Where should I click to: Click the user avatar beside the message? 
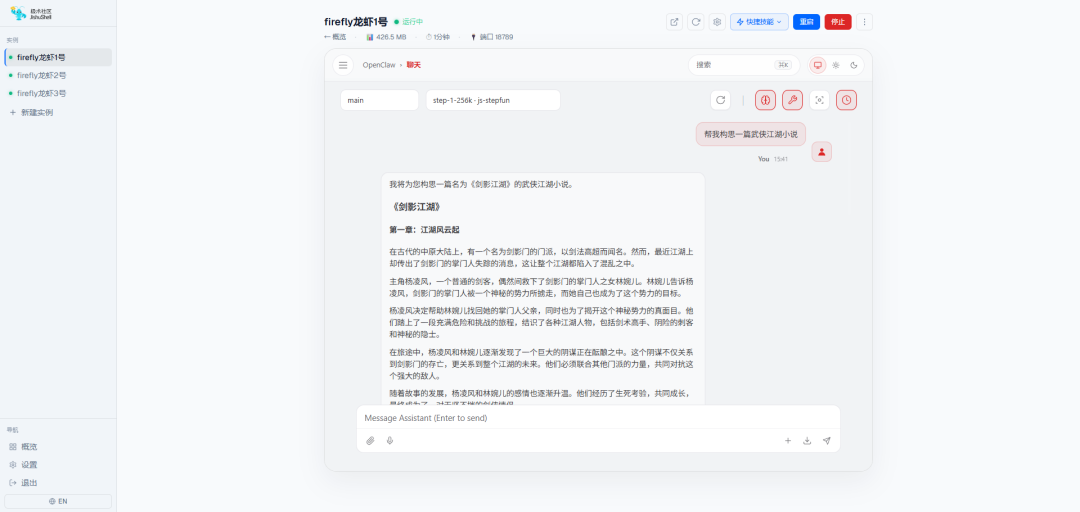pyautogui.click(x=821, y=152)
